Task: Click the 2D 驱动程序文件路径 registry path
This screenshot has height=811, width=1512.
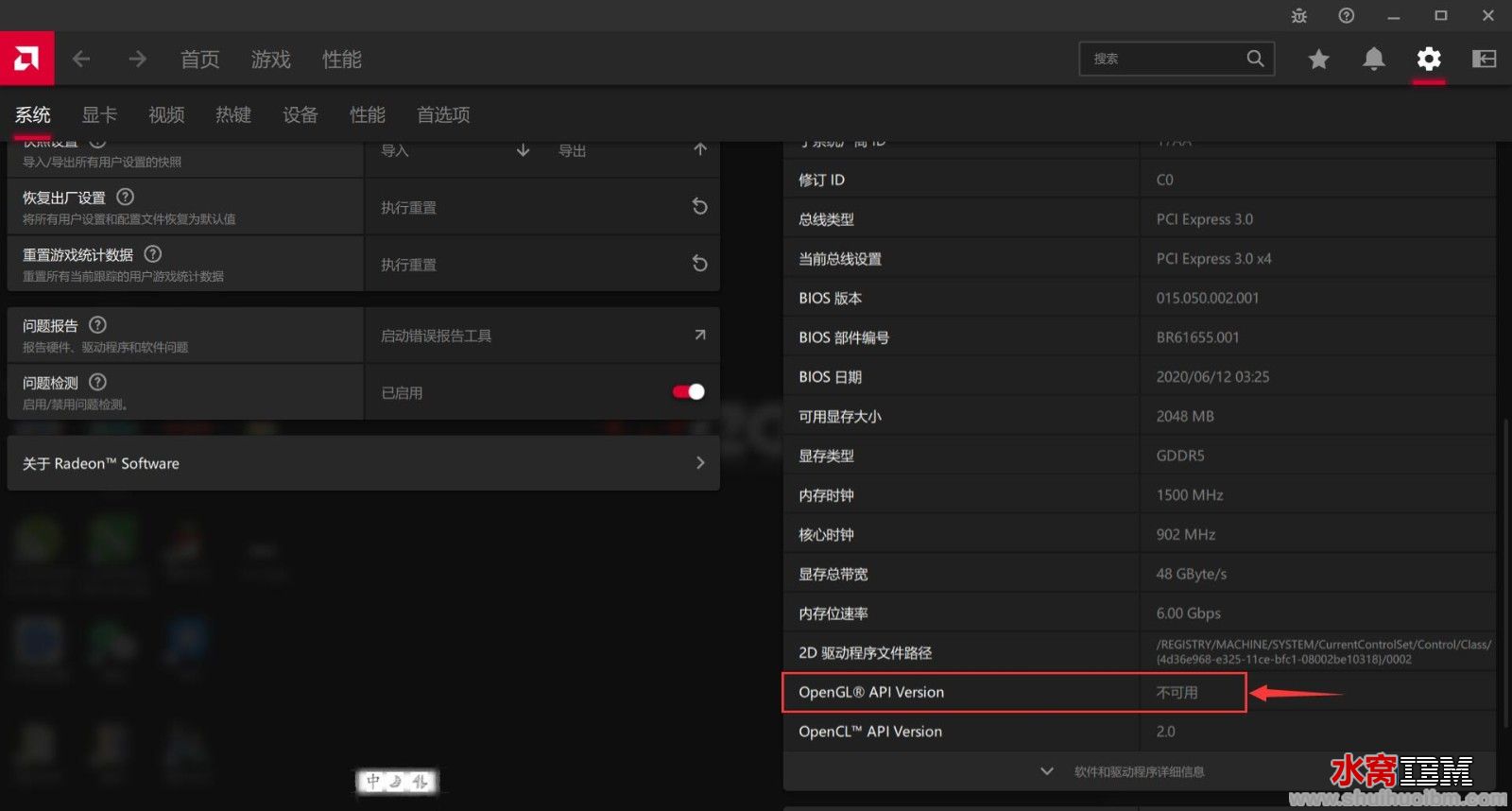Action: tap(1323, 652)
